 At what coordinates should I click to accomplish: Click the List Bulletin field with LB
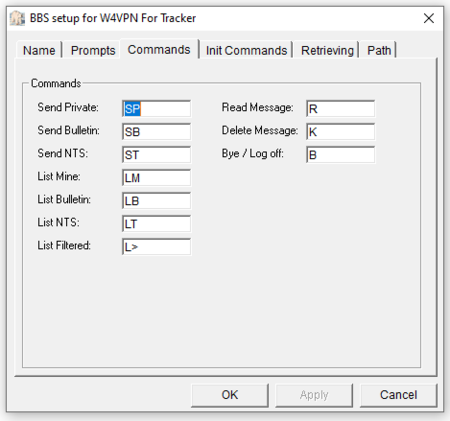156,201
